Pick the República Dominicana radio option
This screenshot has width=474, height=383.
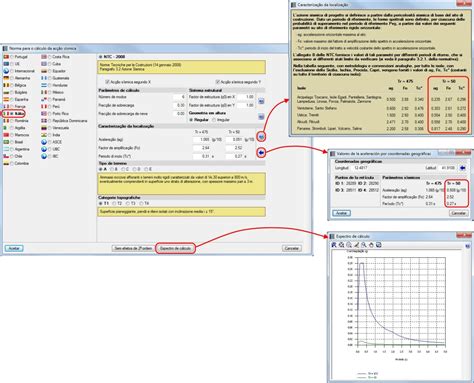click(49, 121)
